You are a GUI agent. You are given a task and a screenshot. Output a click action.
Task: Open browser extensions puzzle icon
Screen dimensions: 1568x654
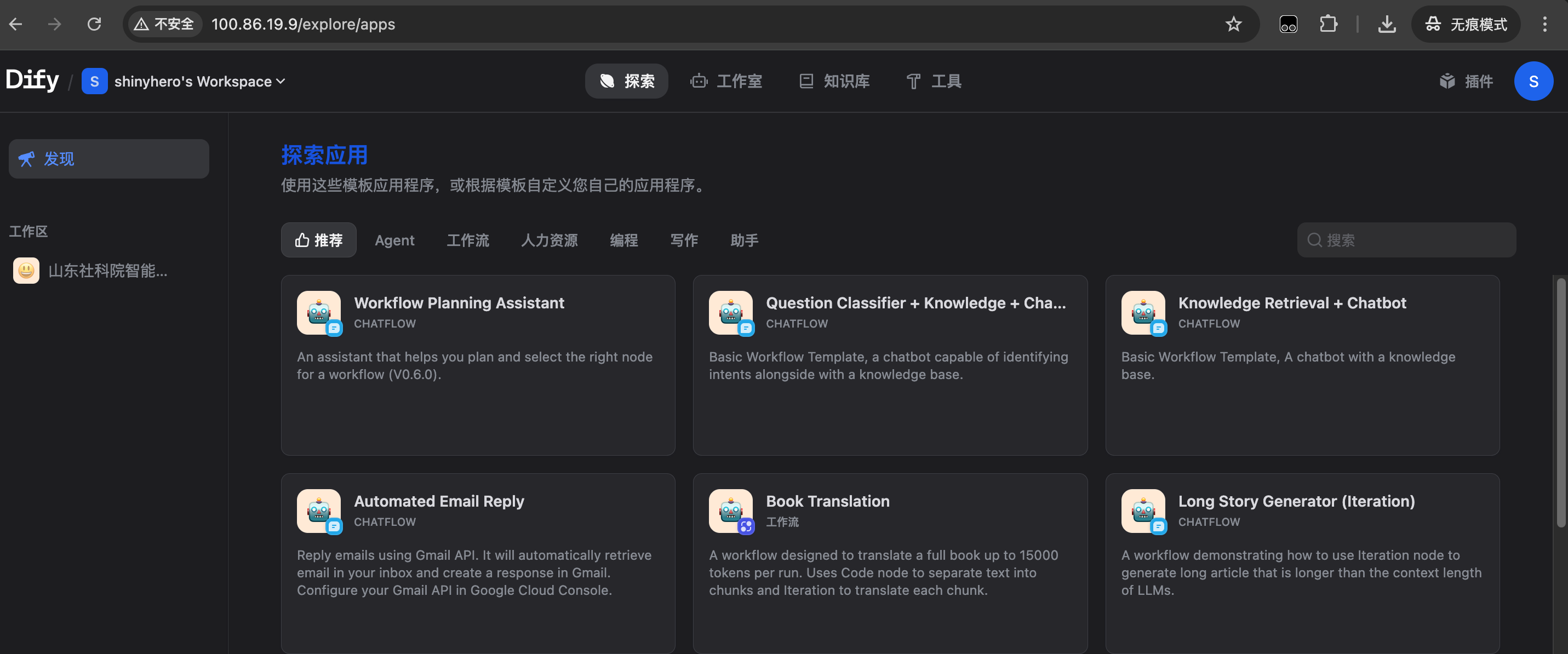point(1328,24)
